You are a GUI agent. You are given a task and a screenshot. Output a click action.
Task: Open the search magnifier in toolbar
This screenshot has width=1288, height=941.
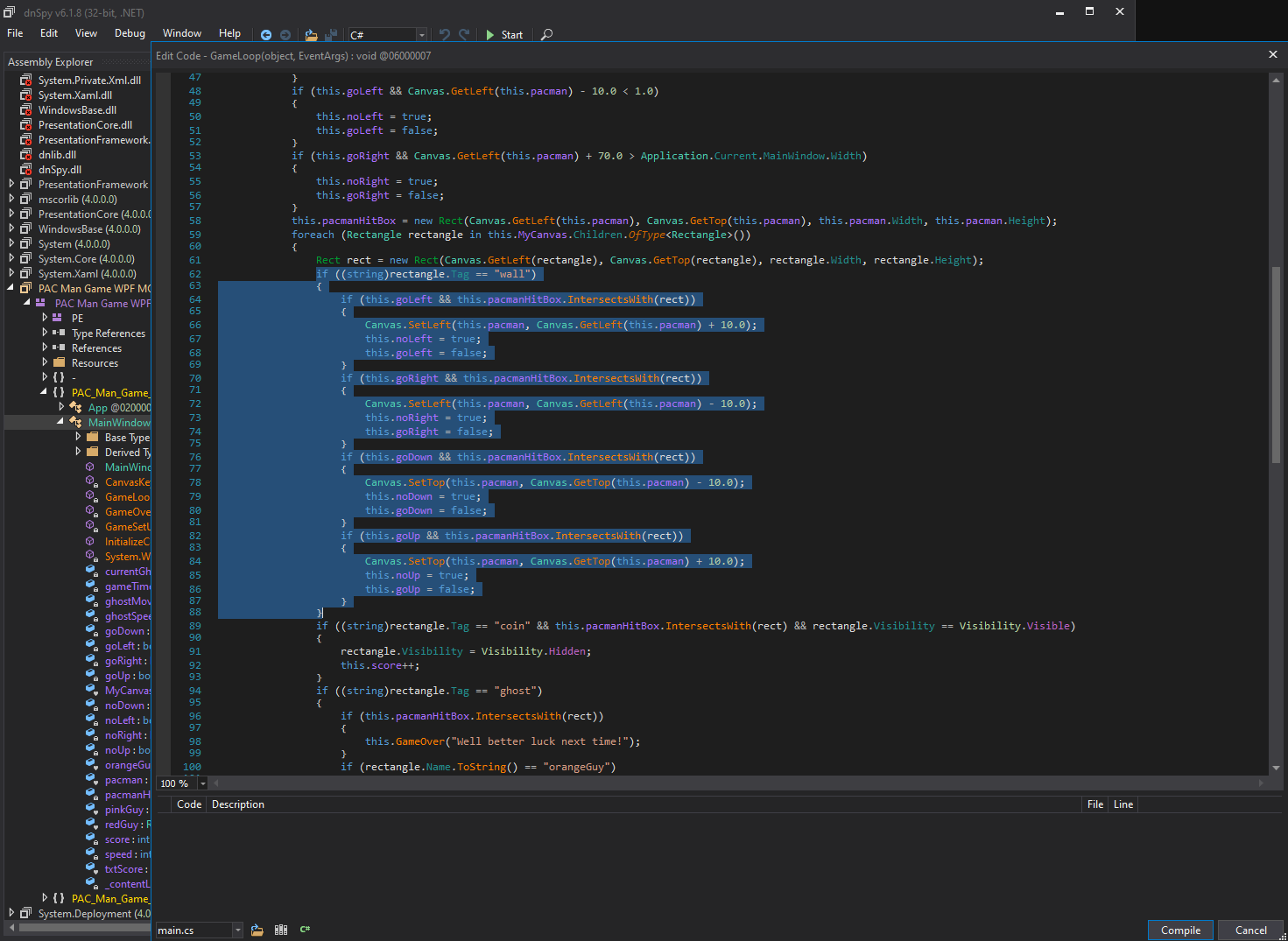[x=547, y=35]
